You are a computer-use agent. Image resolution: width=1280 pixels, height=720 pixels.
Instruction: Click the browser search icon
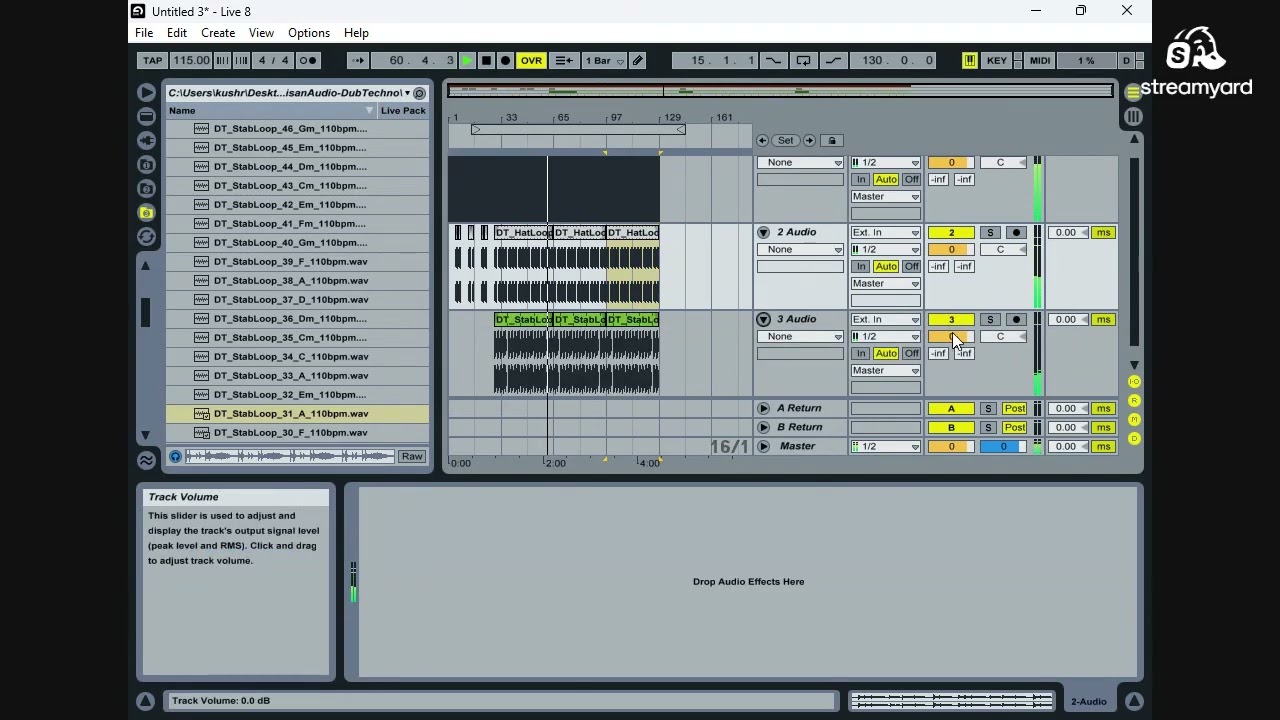tap(419, 93)
